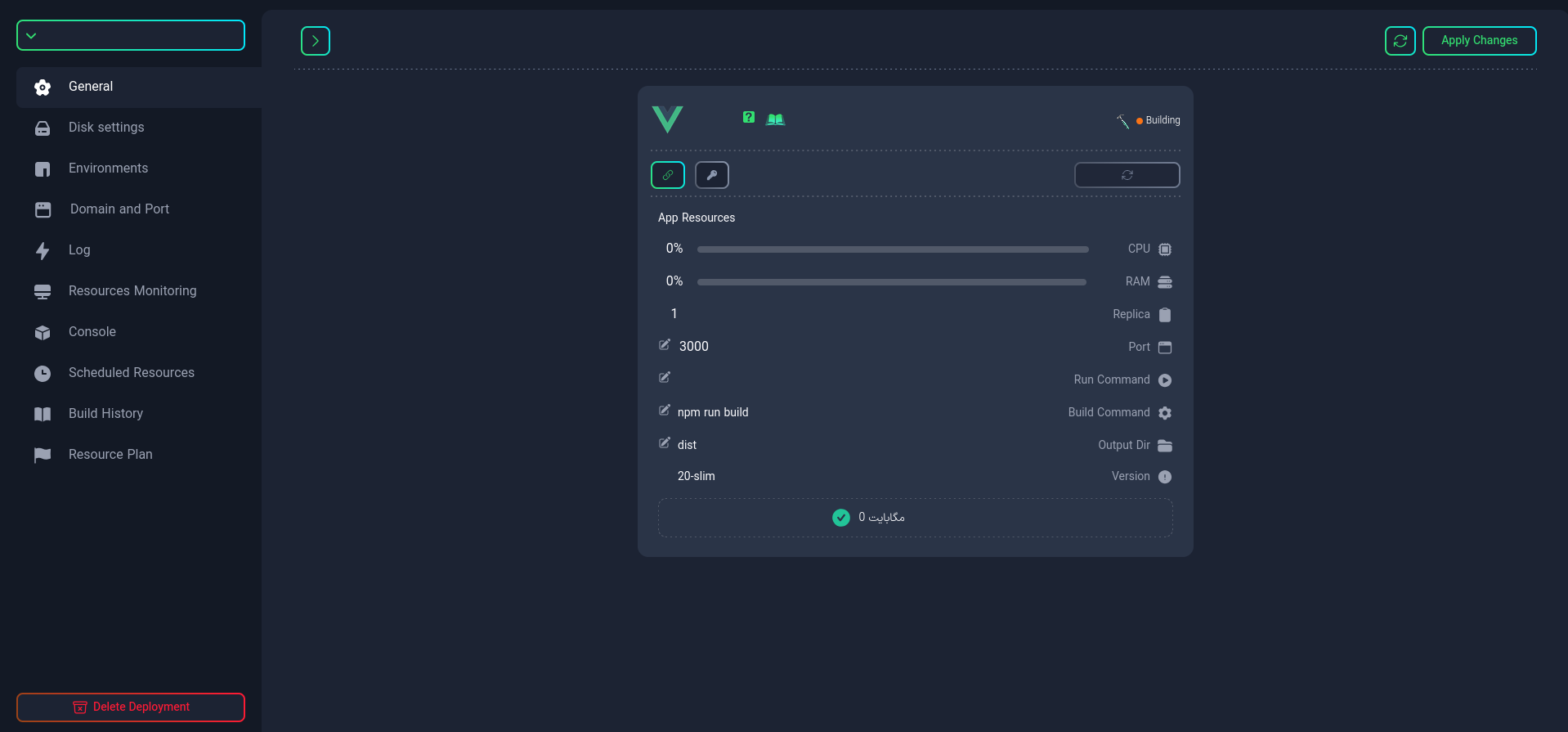Click the Disk settings drive icon
The width and height of the screenshot is (1568, 732).
43,128
